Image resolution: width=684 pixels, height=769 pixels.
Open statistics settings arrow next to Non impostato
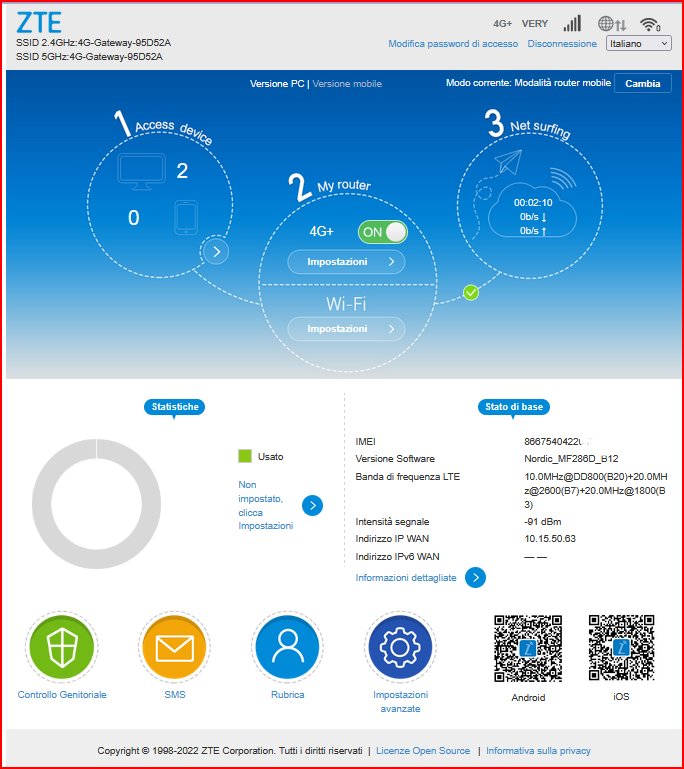(313, 505)
